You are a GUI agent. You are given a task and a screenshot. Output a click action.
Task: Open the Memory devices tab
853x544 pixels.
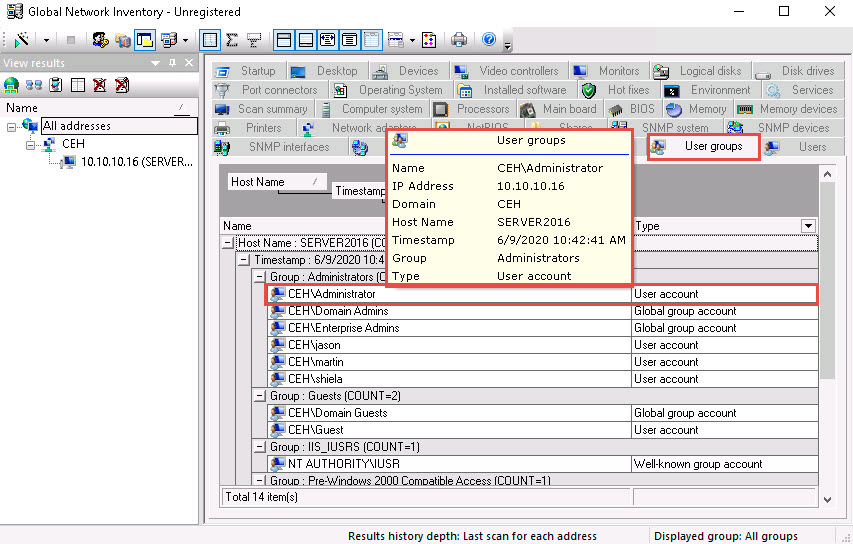(x=787, y=109)
